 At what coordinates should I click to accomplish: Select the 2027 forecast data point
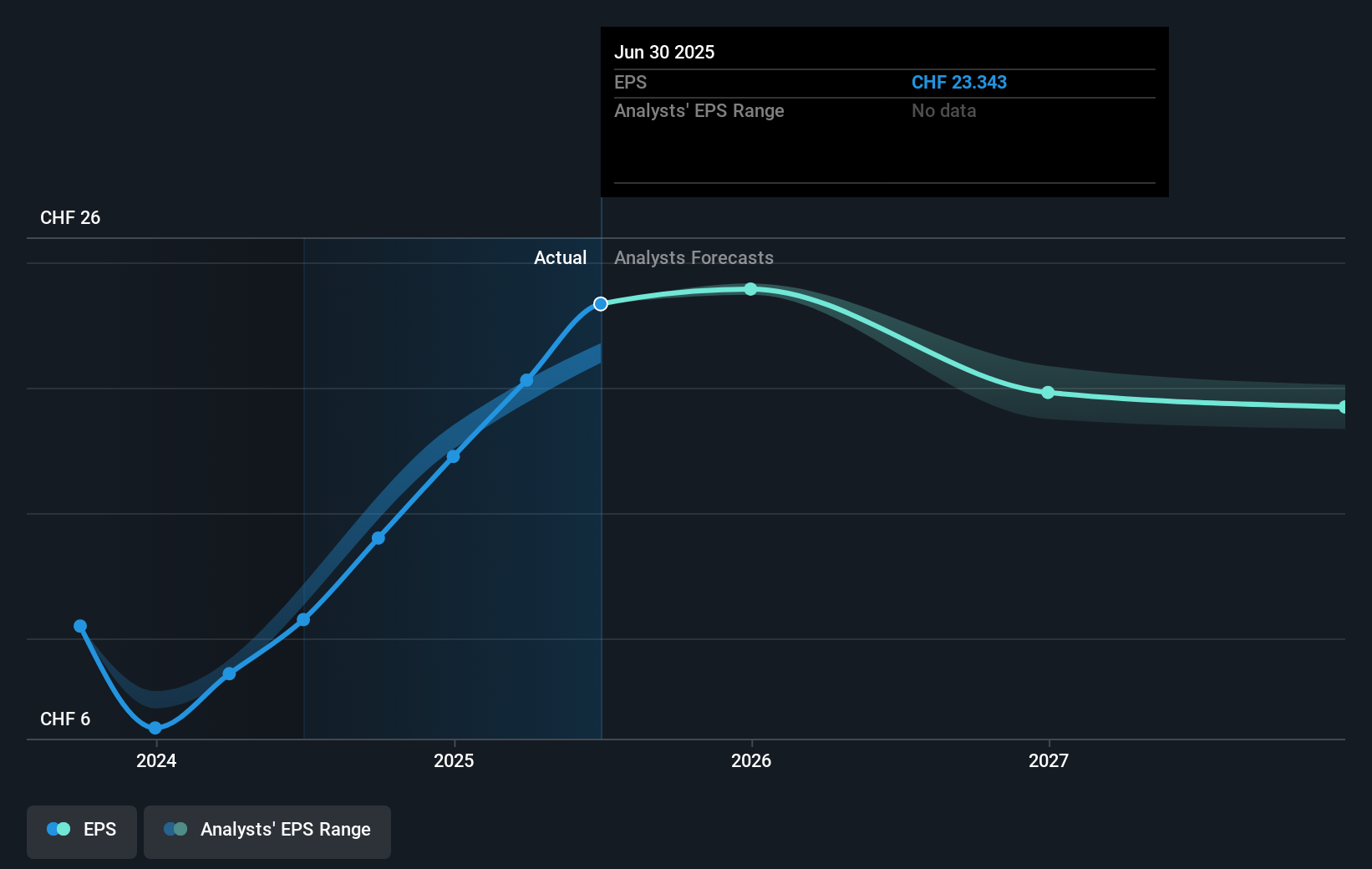[x=1048, y=392]
